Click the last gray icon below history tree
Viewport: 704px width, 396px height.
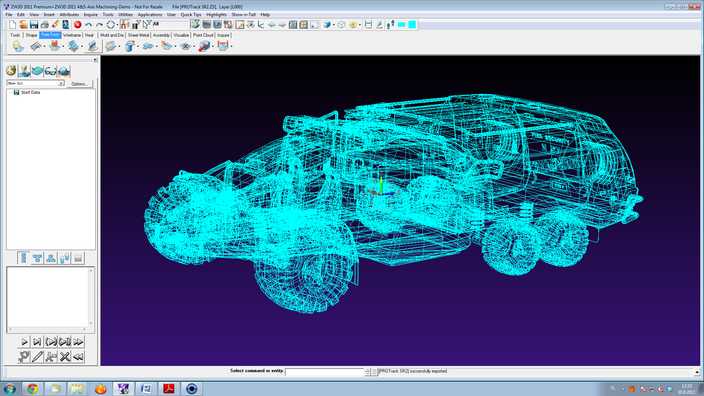(x=78, y=258)
